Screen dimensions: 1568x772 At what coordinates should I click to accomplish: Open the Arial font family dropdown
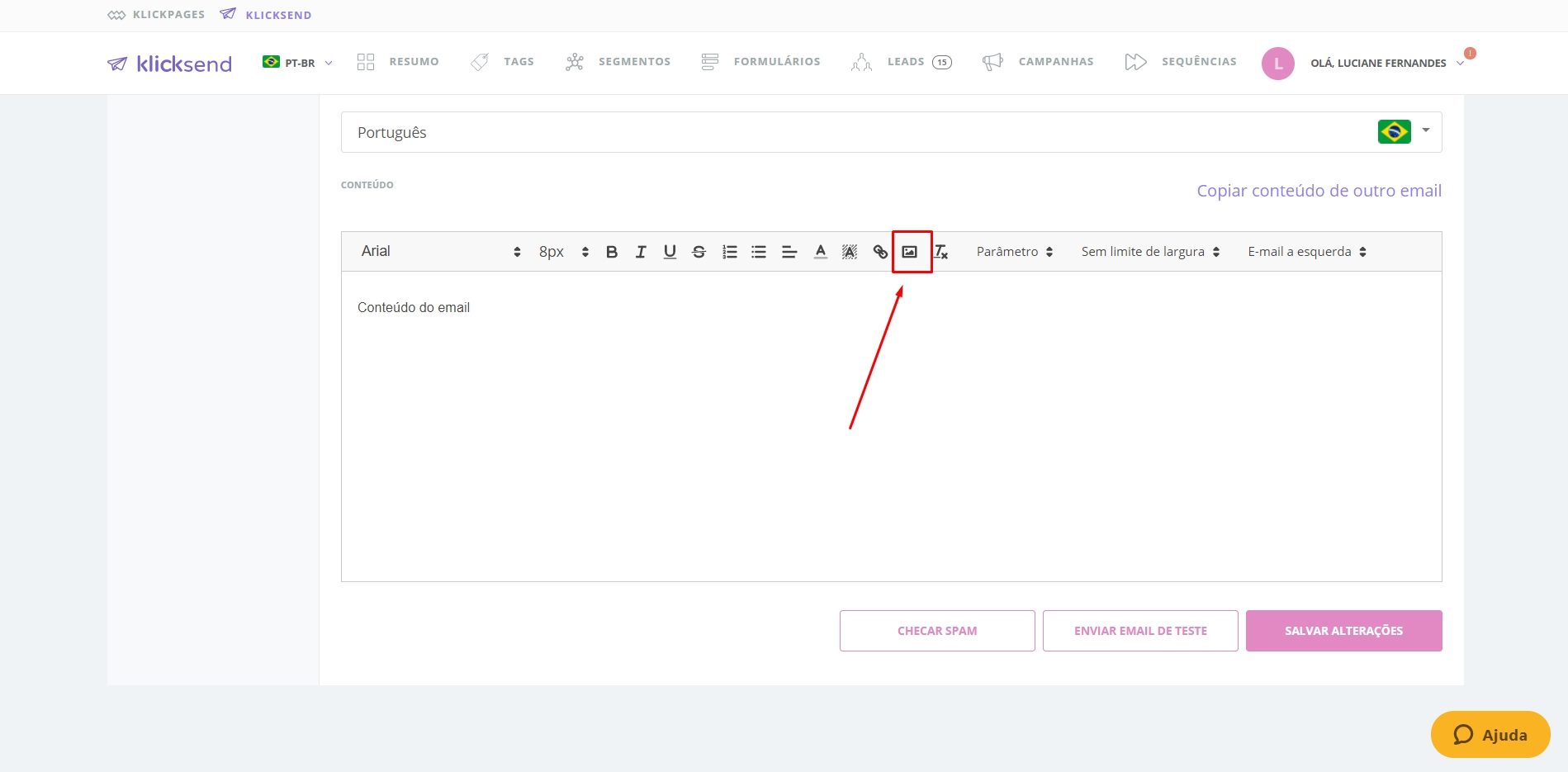[x=441, y=251]
